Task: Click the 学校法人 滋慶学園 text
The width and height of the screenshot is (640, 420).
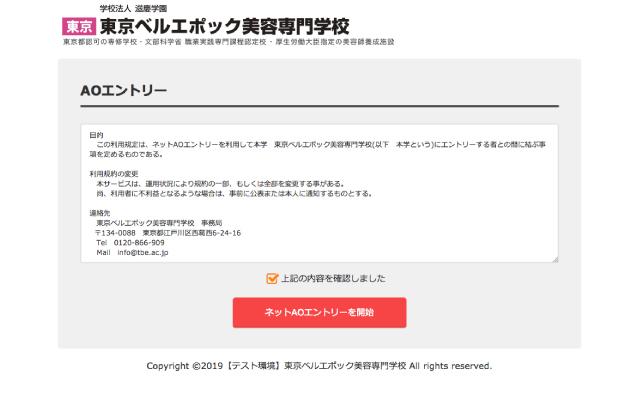Action: [x=133, y=9]
